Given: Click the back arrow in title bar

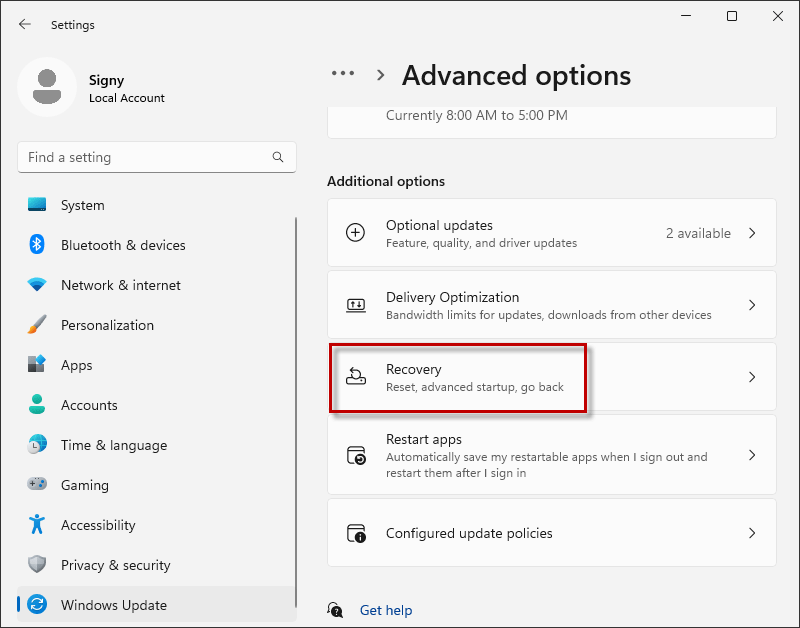Looking at the screenshot, I should coord(24,24).
